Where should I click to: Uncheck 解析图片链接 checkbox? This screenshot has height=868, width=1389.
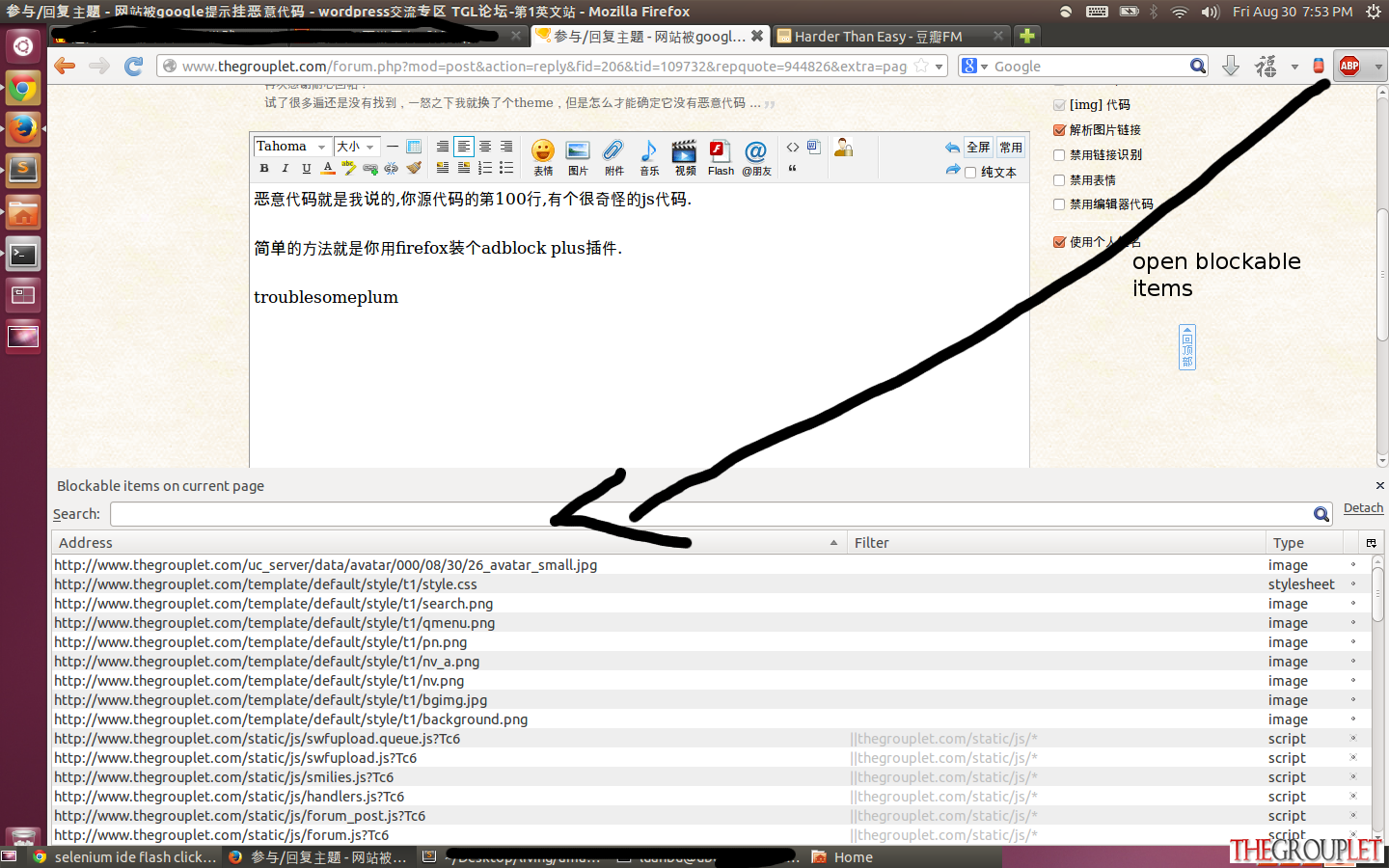coord(1059,130)
